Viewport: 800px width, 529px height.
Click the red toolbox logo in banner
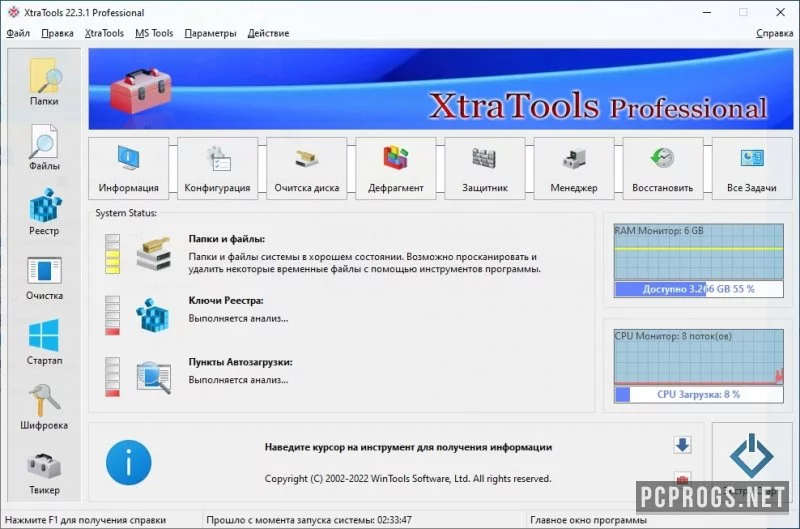point(141,91)
